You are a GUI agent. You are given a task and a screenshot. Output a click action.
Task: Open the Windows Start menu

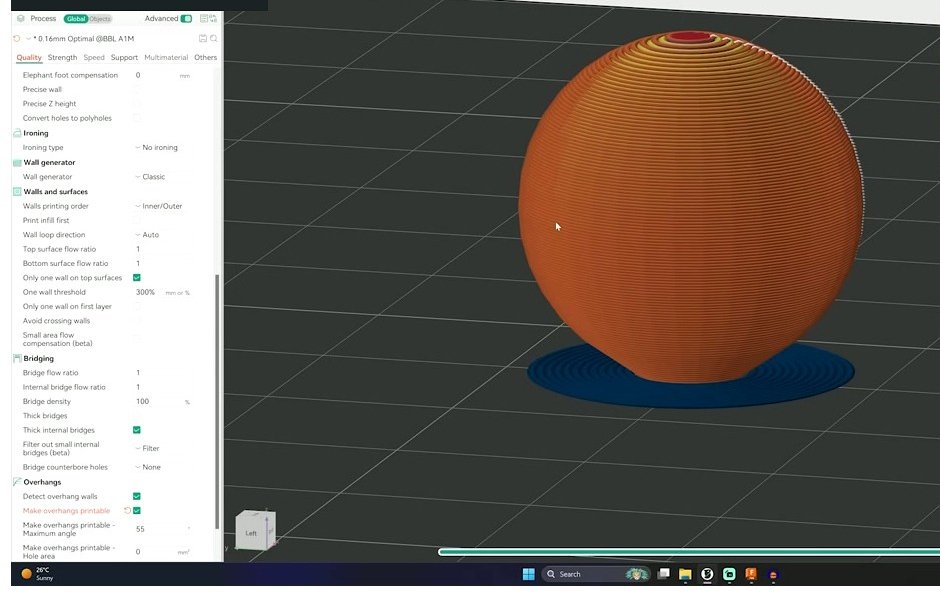[x=528, y=574]
